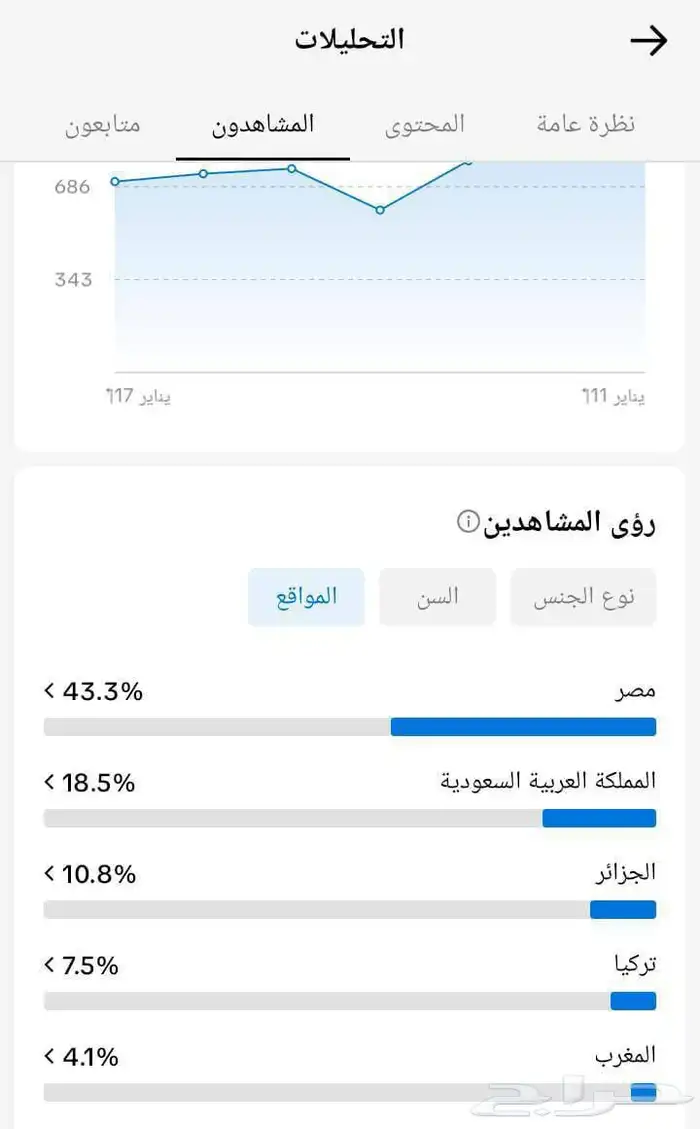Expand the Saudi Arabia 18.5% chevron
This screenshot has width=700, height=1129.
click(50, 782)
